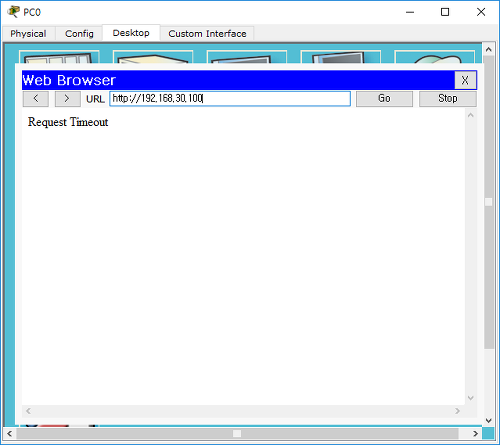This screenshot has height=445, width=500.
Task: Select the Desktop tab
Action: pos(131,33)
